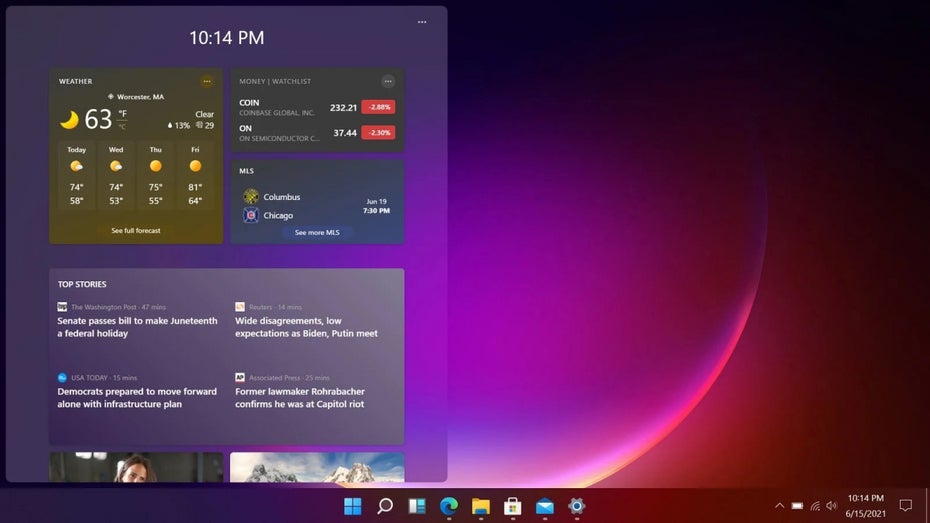Click the -2.30% change badge
This screenshot has width=930, height=523.
click(x=378, y=133)
